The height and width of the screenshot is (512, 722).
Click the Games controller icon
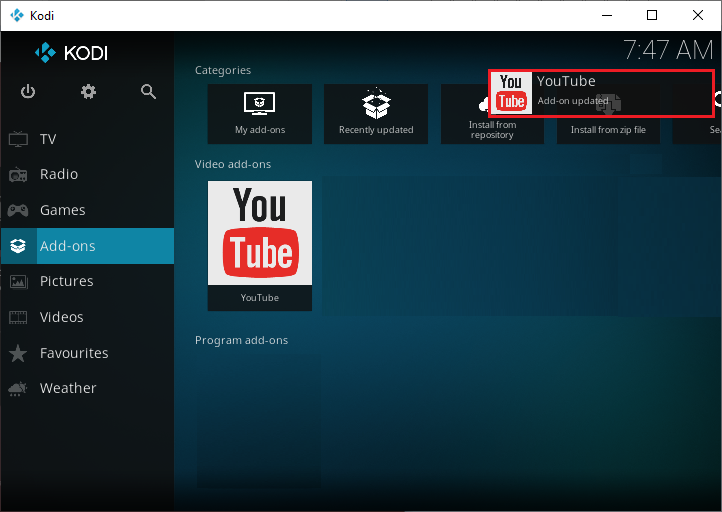tap(18, 210)
